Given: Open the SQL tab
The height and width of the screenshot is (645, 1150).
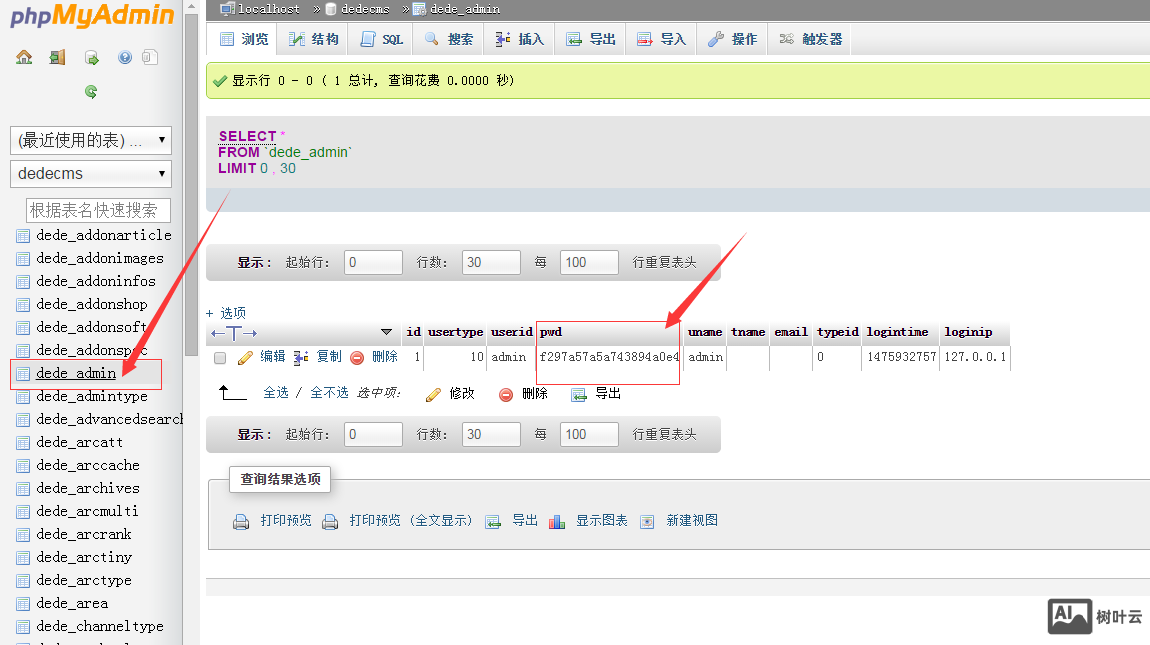Looking at the screenshot, I should [381, 39].
